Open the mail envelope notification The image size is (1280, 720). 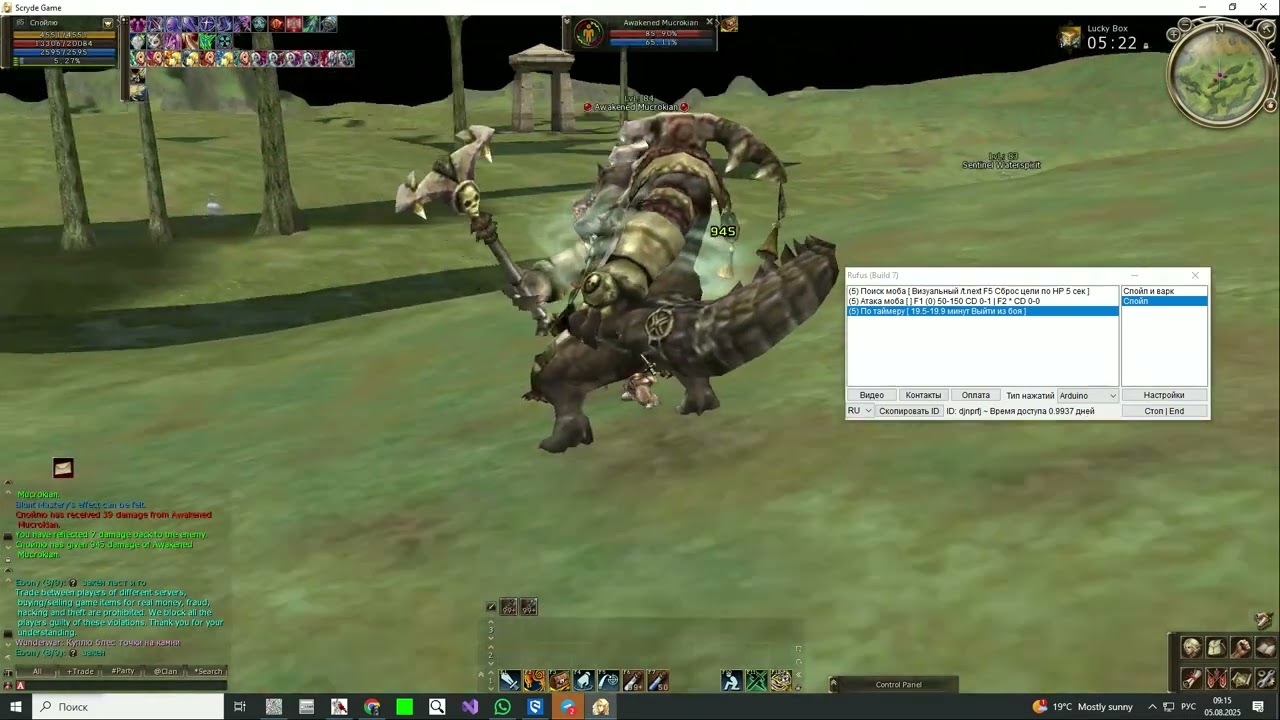point(63,467)
